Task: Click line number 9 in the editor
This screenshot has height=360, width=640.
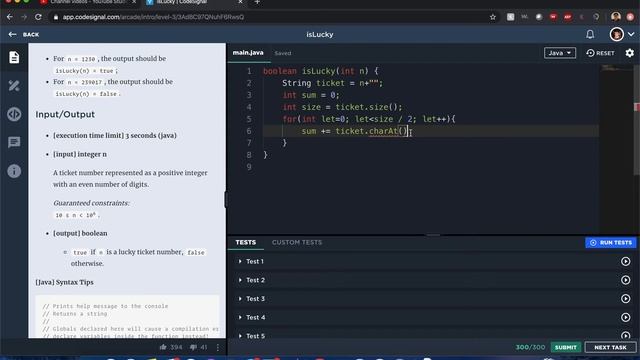Action: [x=249, y=167]
